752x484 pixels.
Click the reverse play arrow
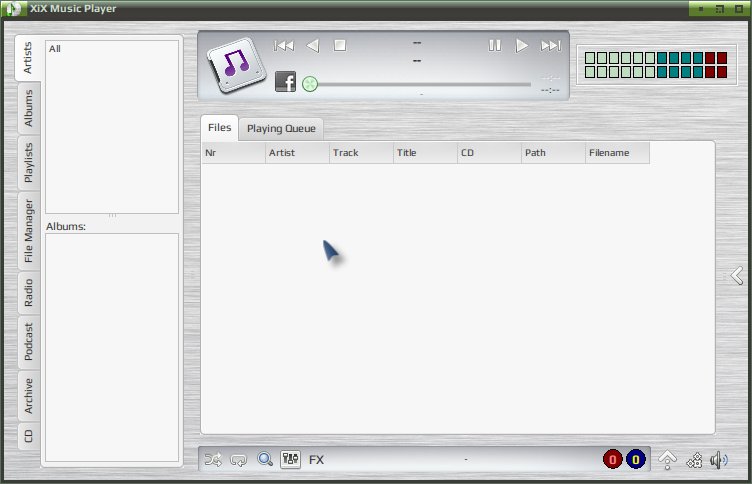coord(313,46)
